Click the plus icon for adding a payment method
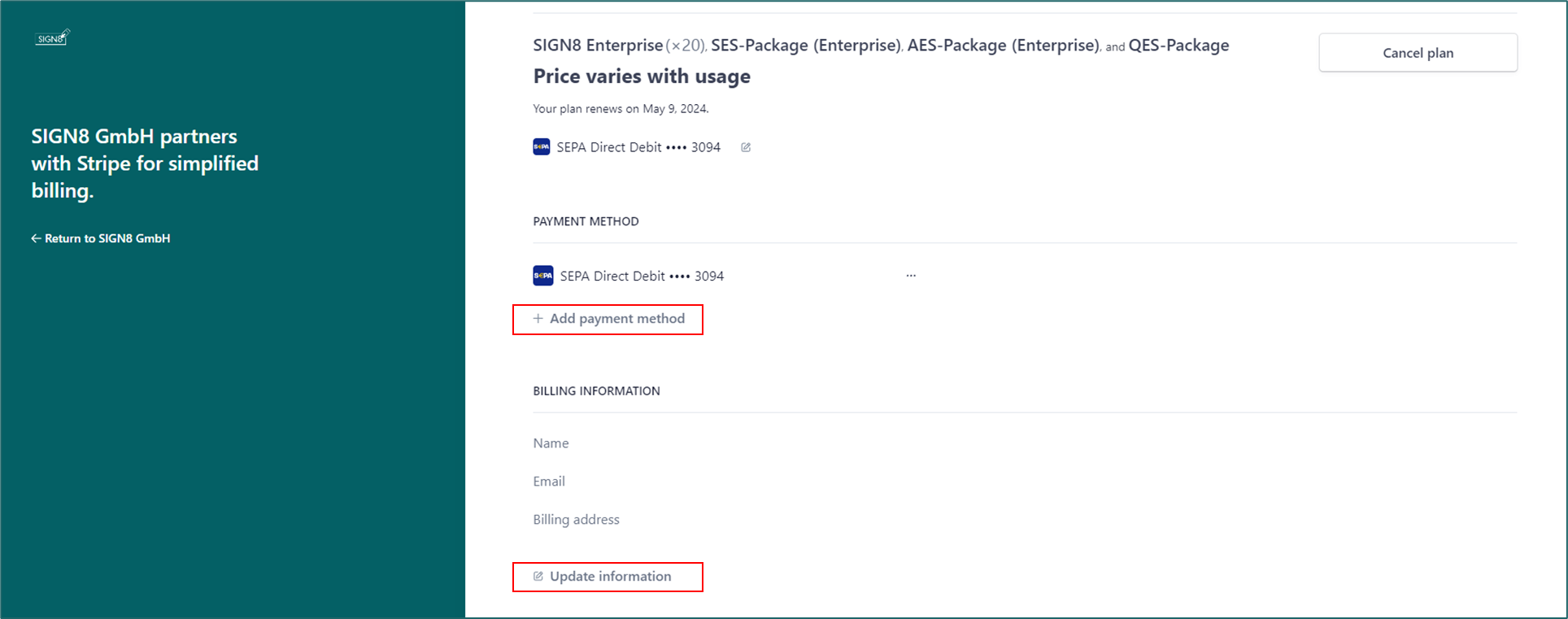Image resolution: width=1568 pixels, height=619 pixels. (x=538, y=319)
